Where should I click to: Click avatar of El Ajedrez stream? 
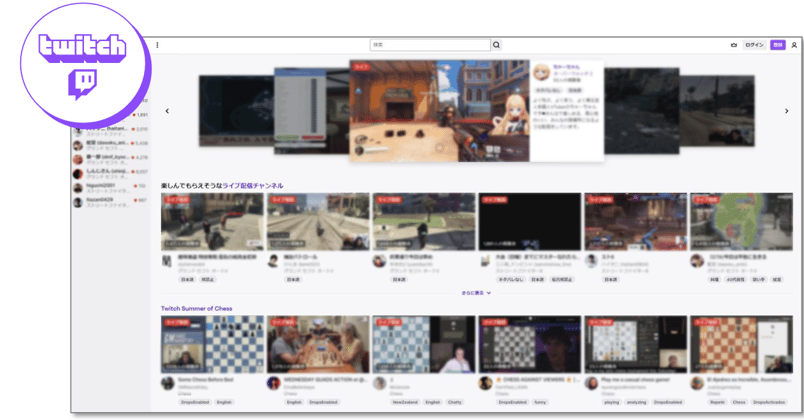click(697, 383)
